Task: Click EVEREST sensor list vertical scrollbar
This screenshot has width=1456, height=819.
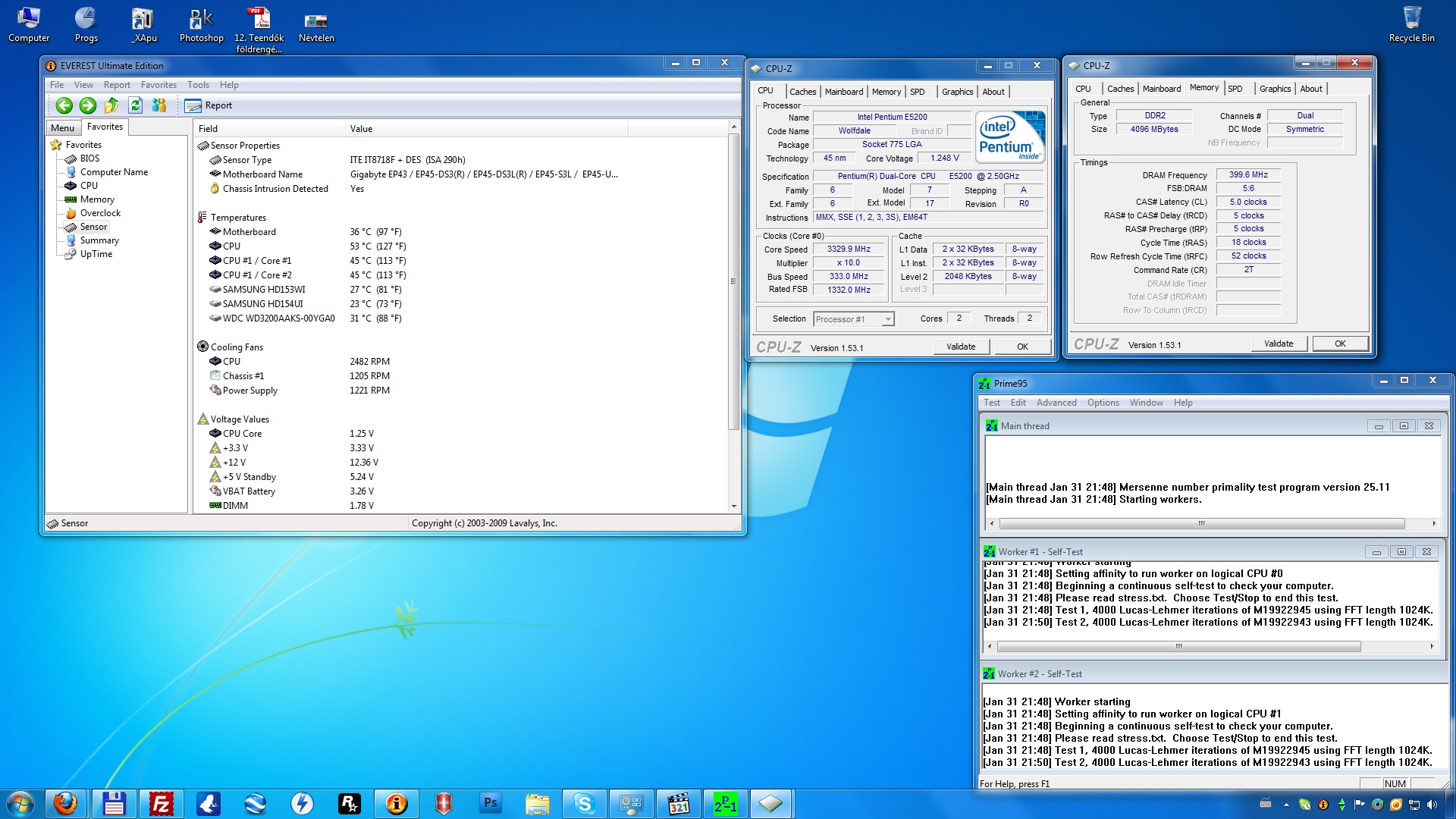Action: [x=733, y=282]
